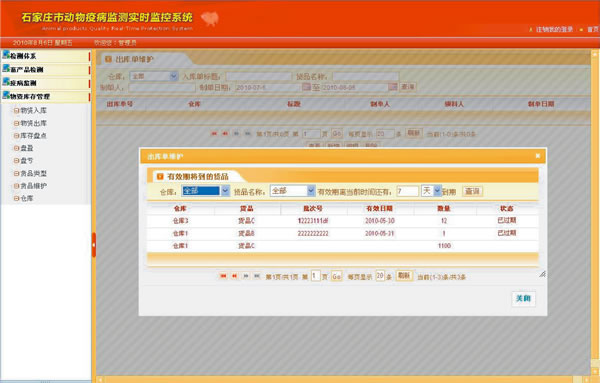This screenshot has height=383, width=600.
Task: Click the 关闭 button
Action: (523, 298)
